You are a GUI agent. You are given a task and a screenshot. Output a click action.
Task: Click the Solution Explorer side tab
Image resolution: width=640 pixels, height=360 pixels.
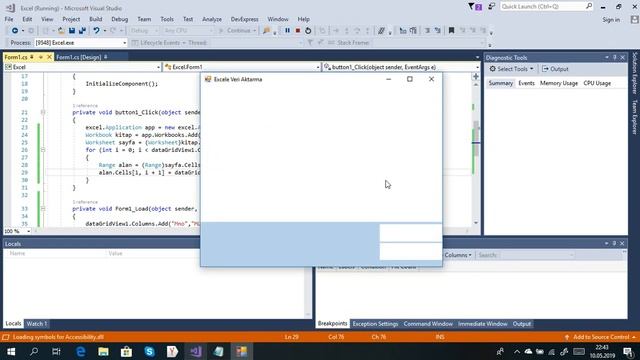[634, 74]
